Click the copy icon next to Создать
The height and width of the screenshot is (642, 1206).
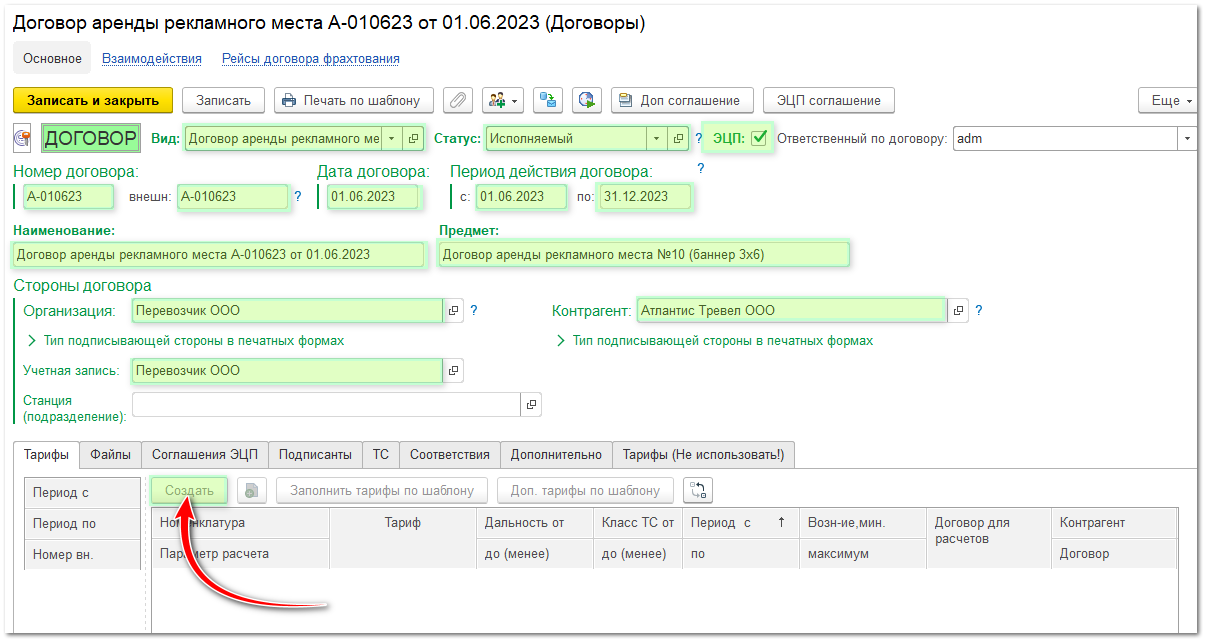252,491
